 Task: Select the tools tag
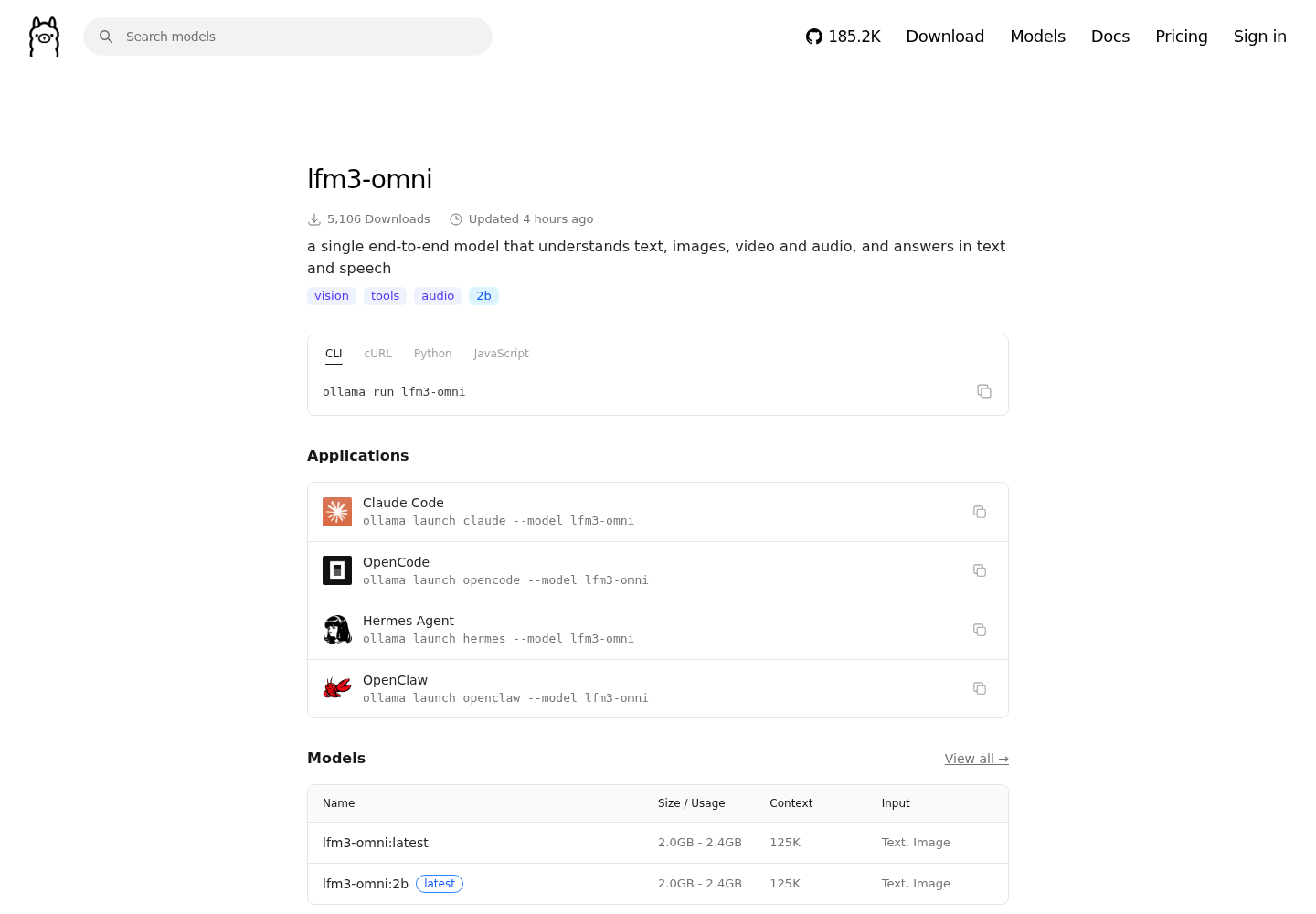[x=385, y=296]
